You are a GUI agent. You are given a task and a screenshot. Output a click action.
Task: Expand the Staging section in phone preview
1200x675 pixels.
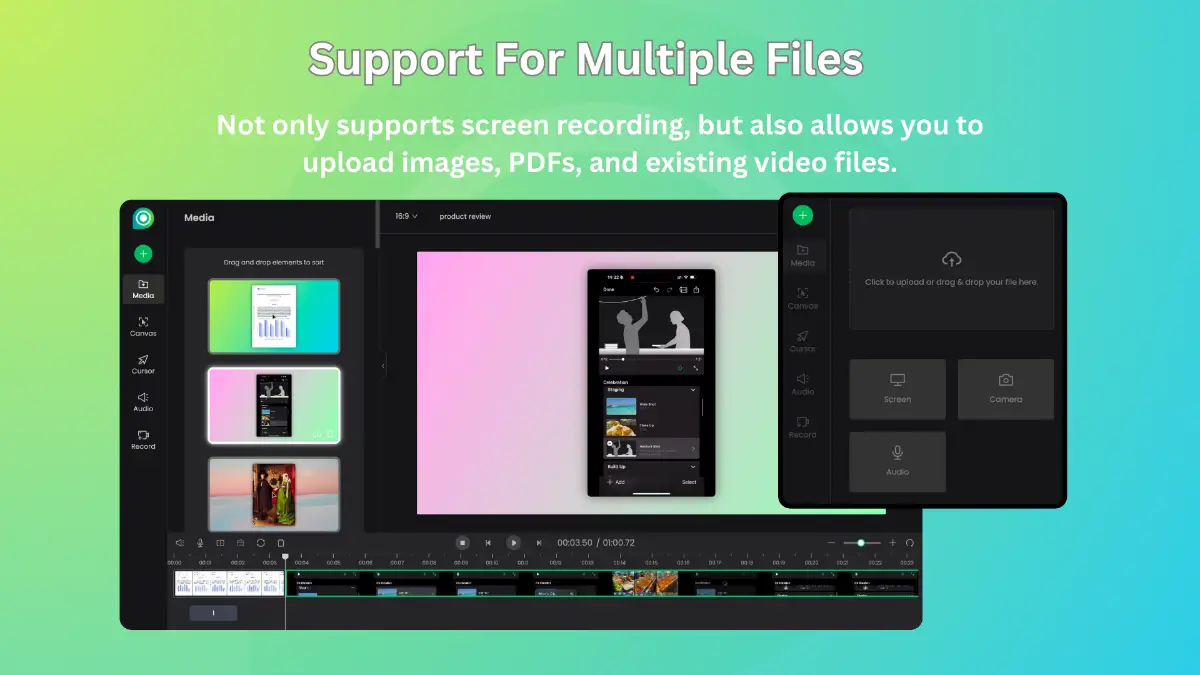tap(694, 390)
